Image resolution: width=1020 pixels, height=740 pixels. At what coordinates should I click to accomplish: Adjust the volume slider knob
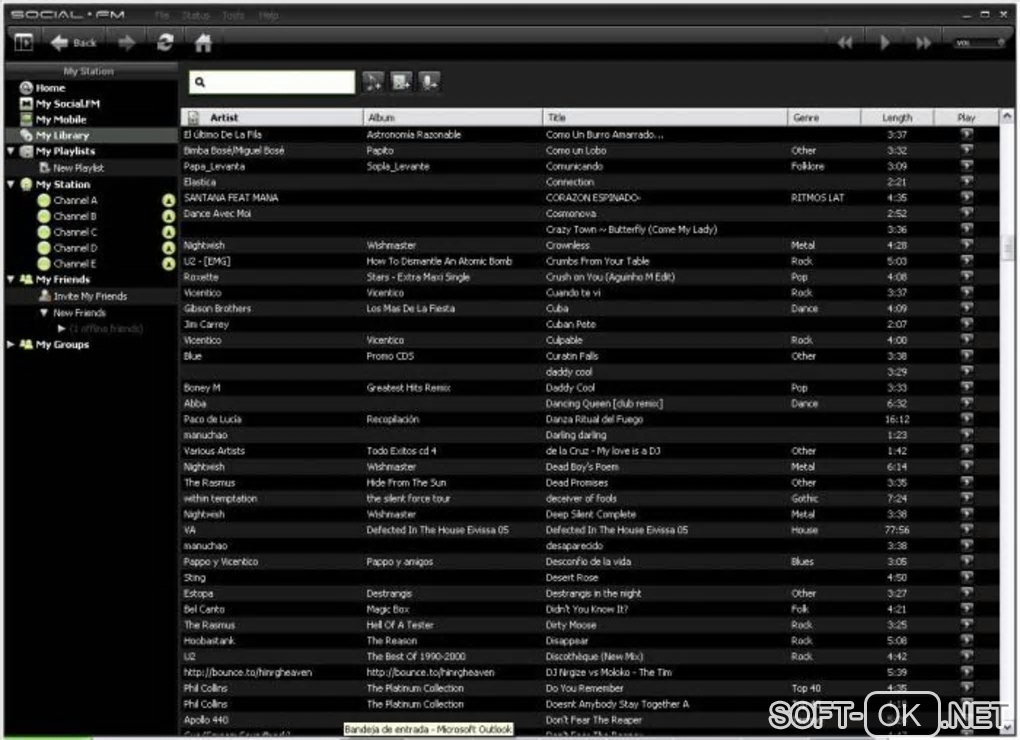[x=1000, y=43]
